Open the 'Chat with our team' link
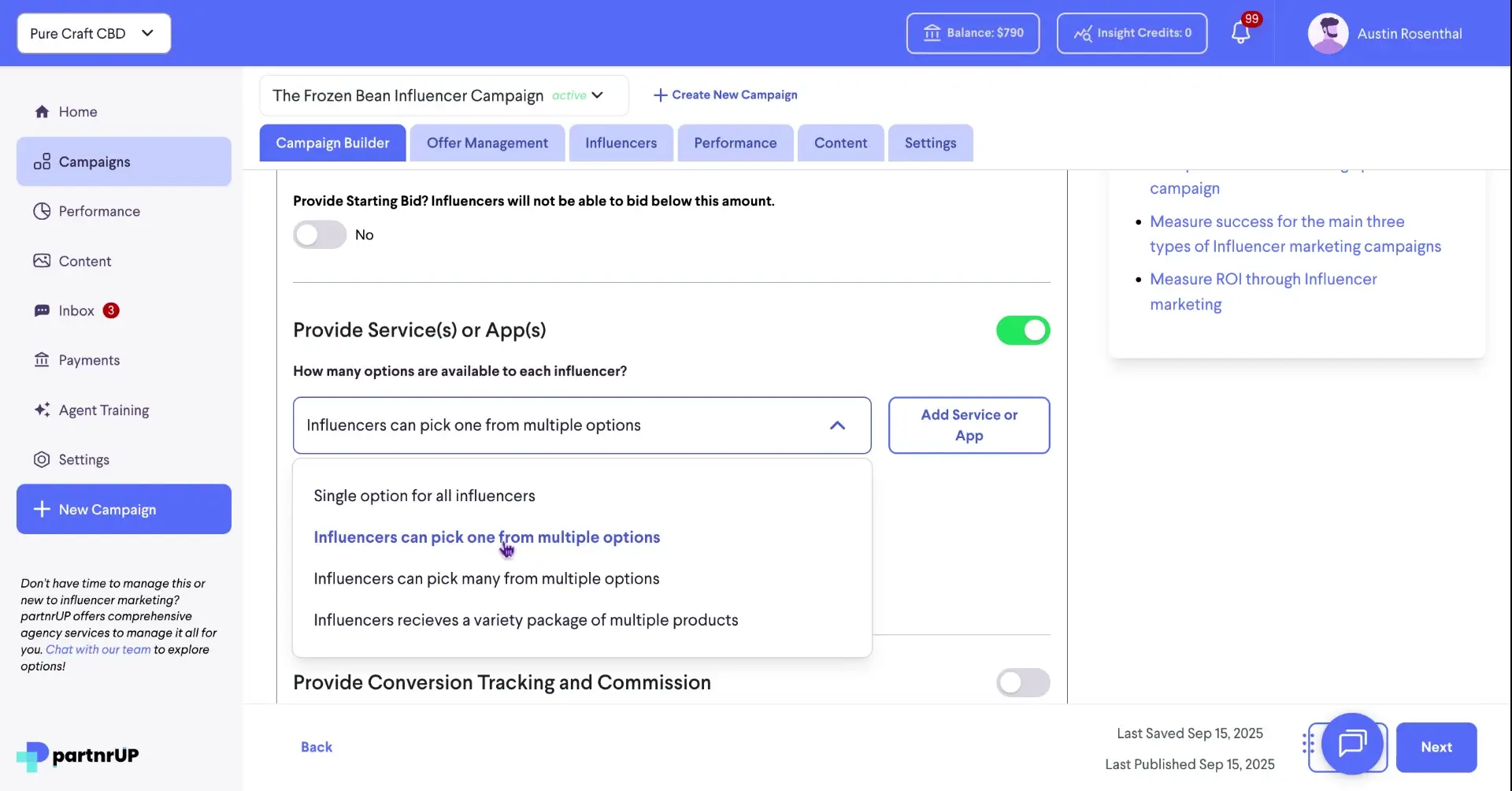The width and height of the screenshot is (1512, 791). tap(98, 649)
